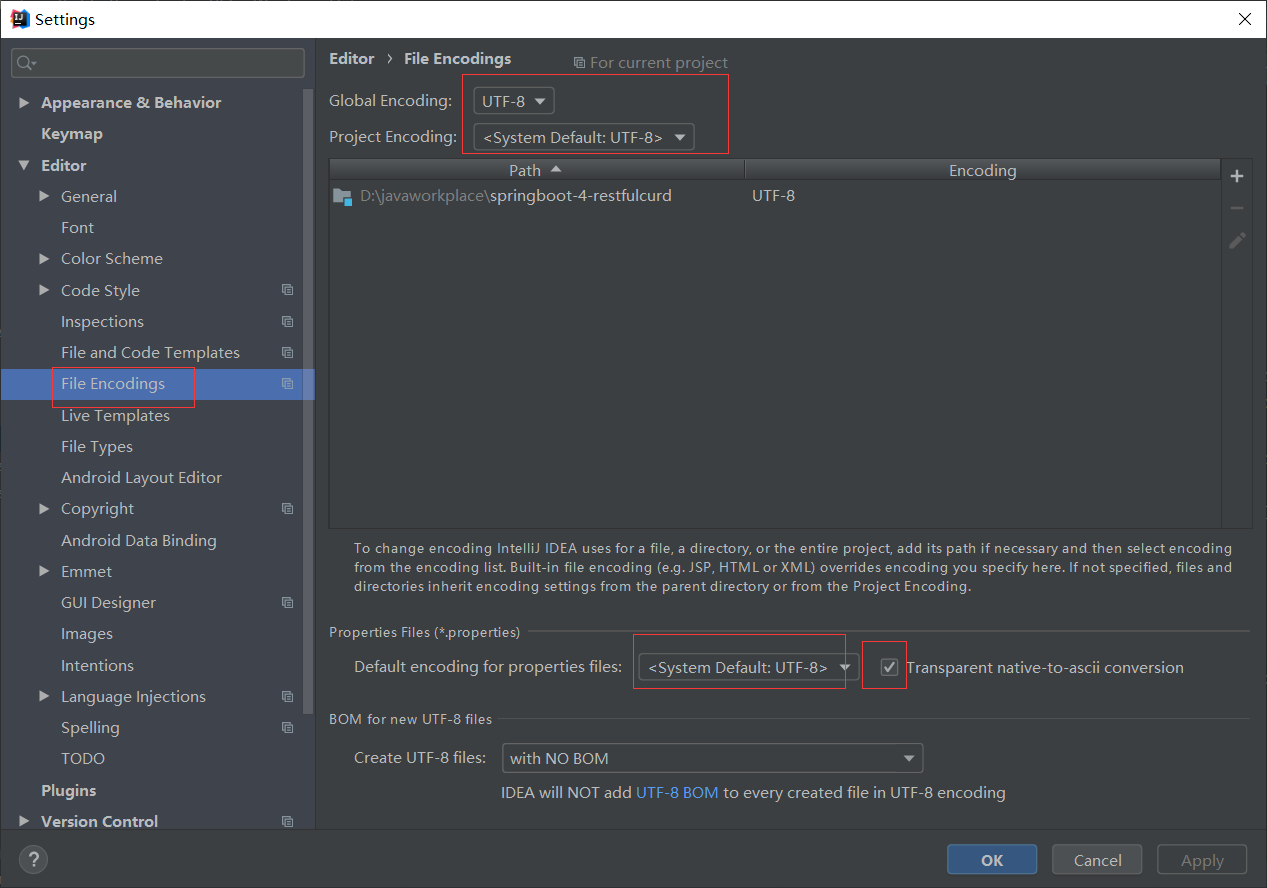Toggle Transparent native-to-ascii conversion checkbox
This screenshot has height=888, width=1267.
(x=889, y=667)
